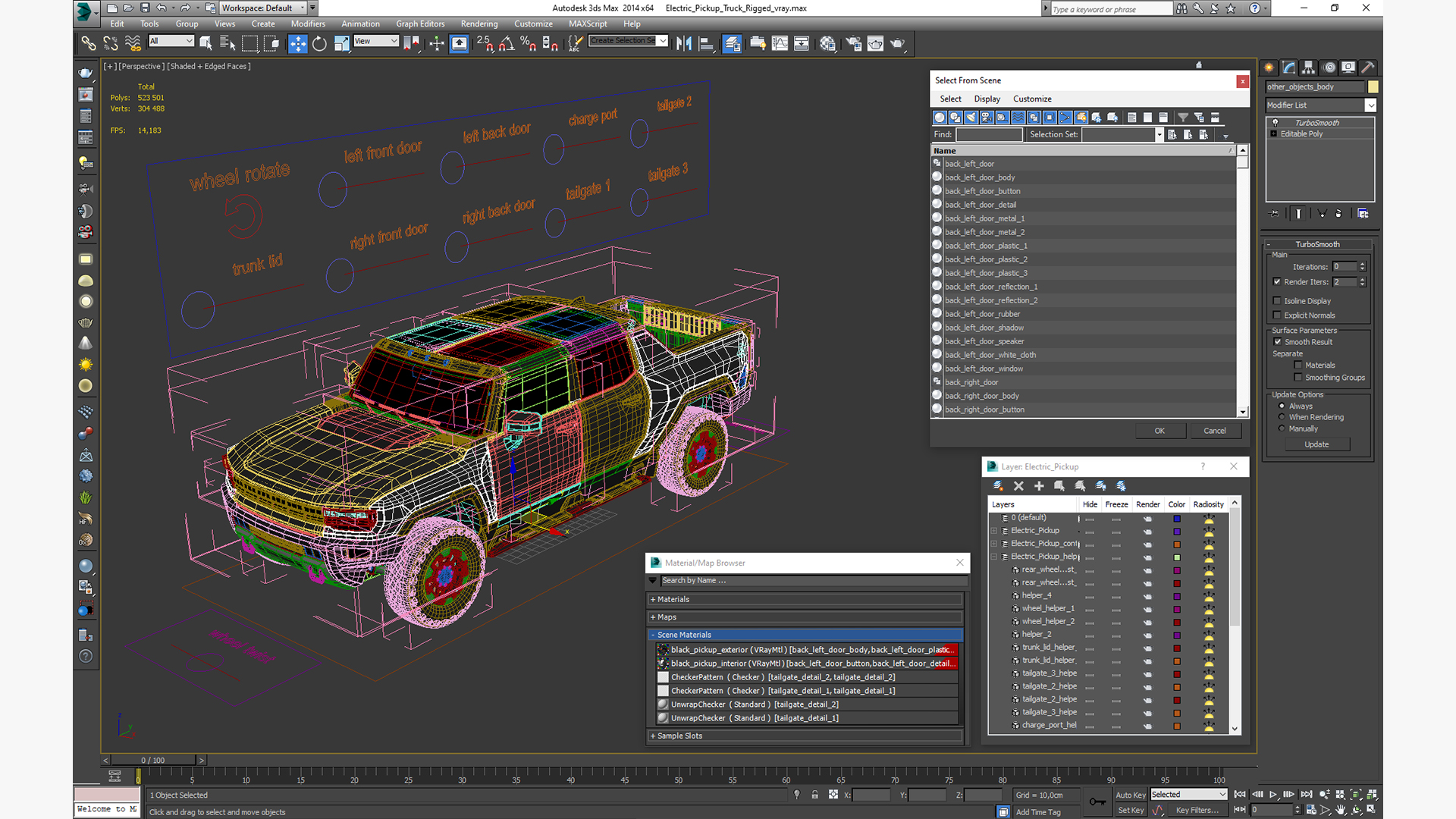Open the MAXScript menu
Viewport: 1456px width, 819px height.
pyautogui.click(x=588, y=24)
